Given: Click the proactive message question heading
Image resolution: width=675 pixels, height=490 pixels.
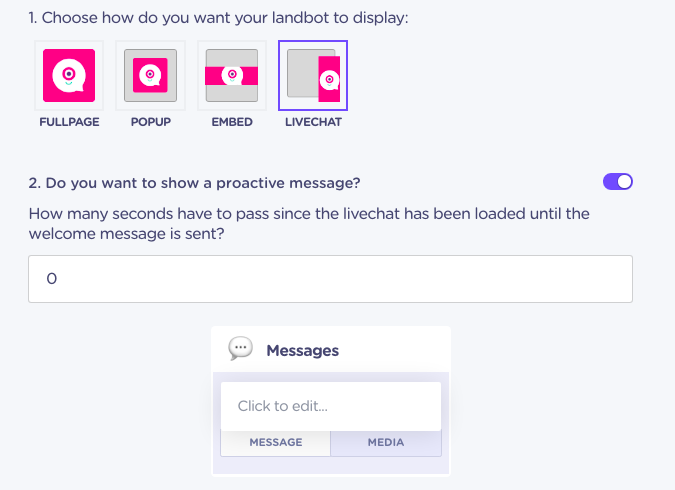Looking at the screenshot, I should tap(195, 183).
